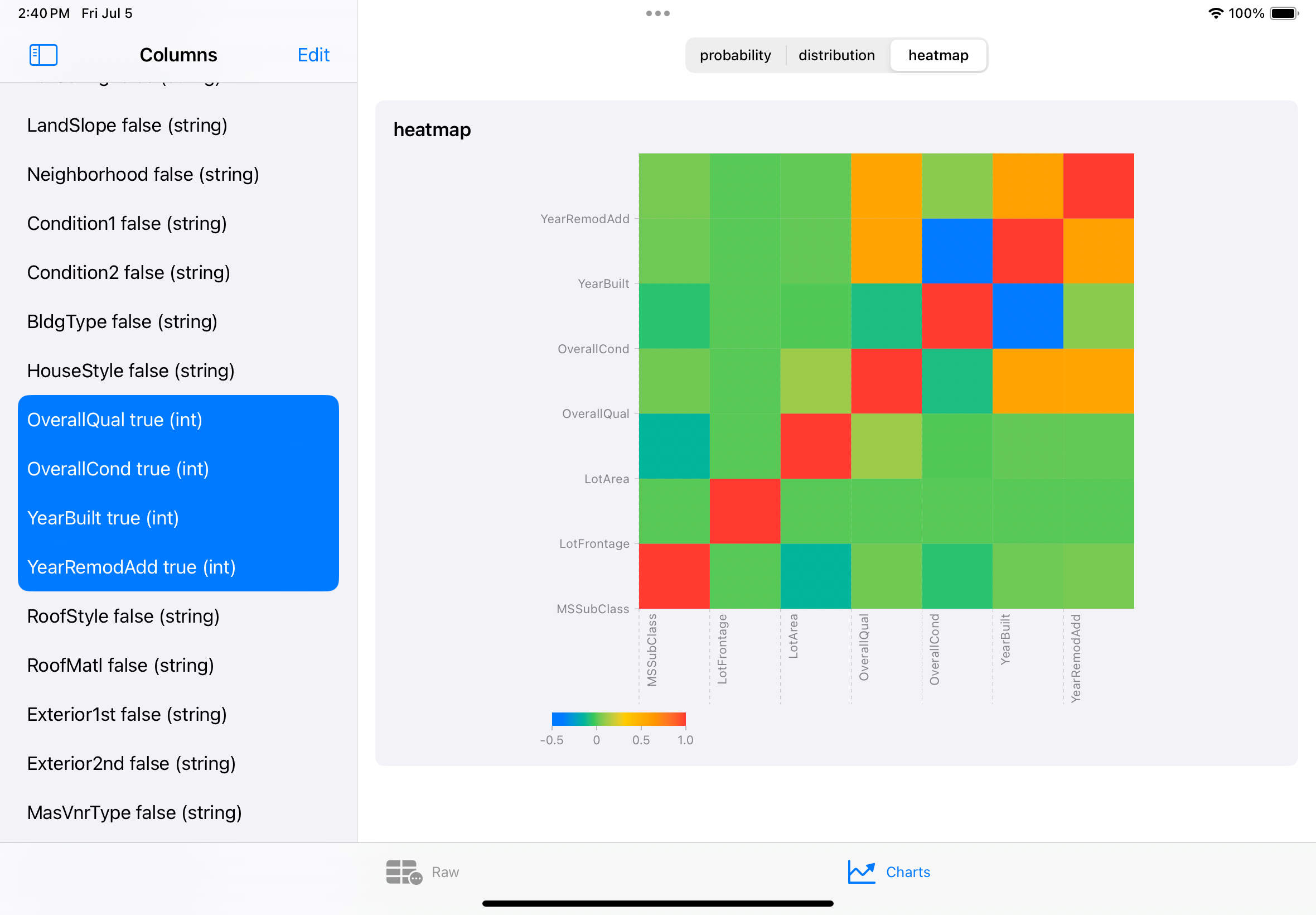Expand the Columns panel Edit menu

point(315,54)
